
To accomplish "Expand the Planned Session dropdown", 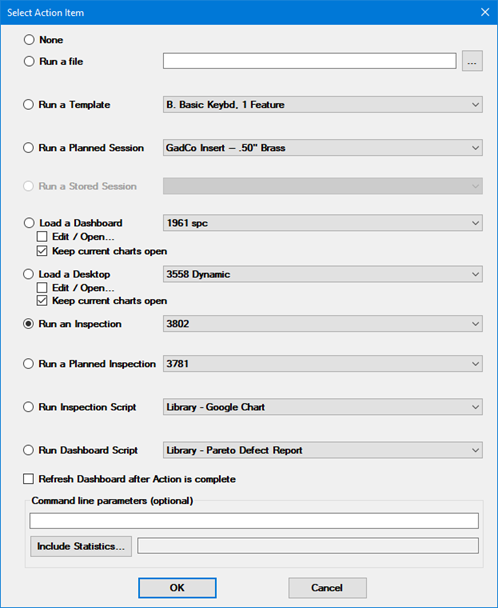I will 323,148.
